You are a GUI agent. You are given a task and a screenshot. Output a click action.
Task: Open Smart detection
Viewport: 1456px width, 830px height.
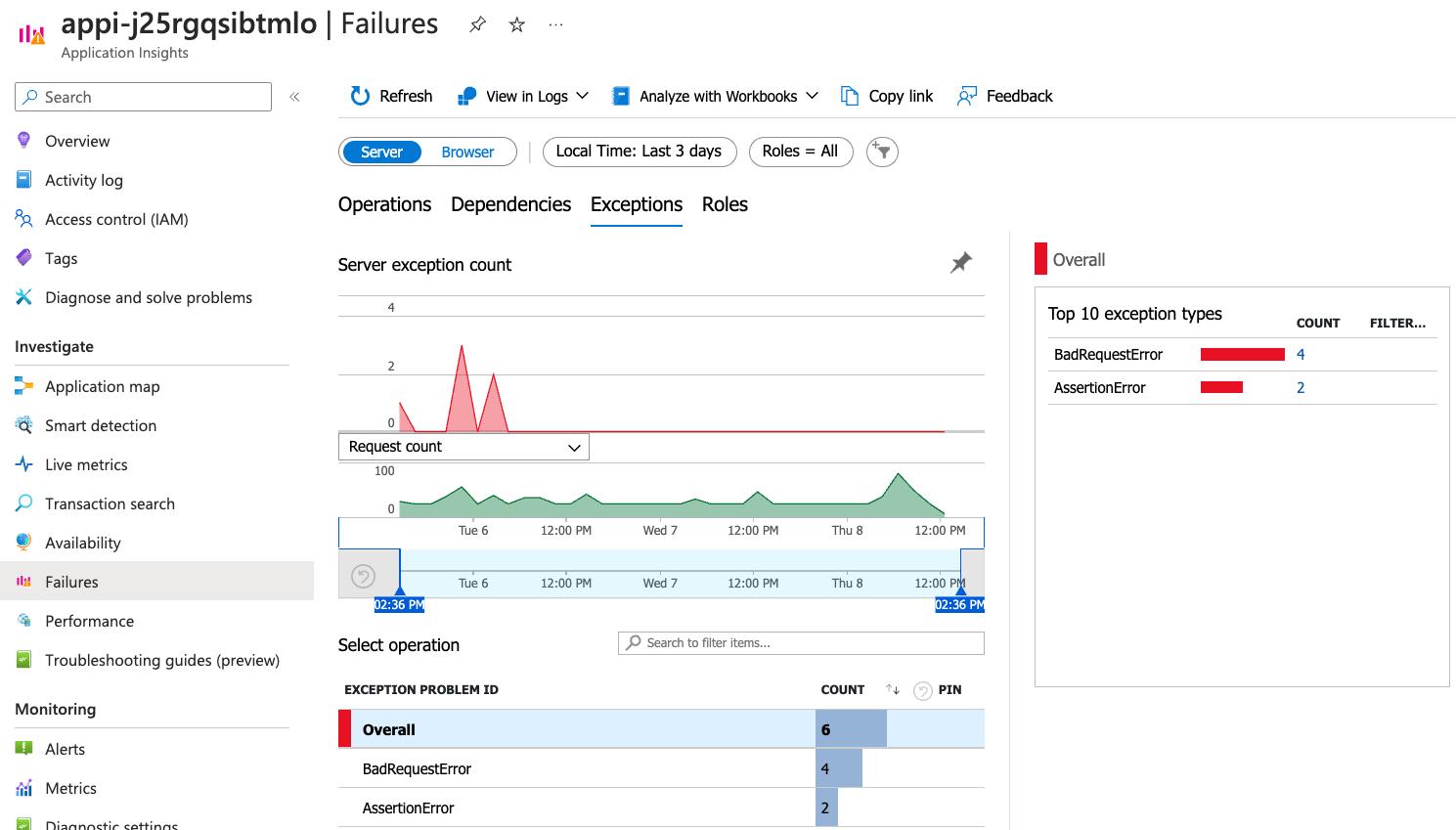(101, 425)
